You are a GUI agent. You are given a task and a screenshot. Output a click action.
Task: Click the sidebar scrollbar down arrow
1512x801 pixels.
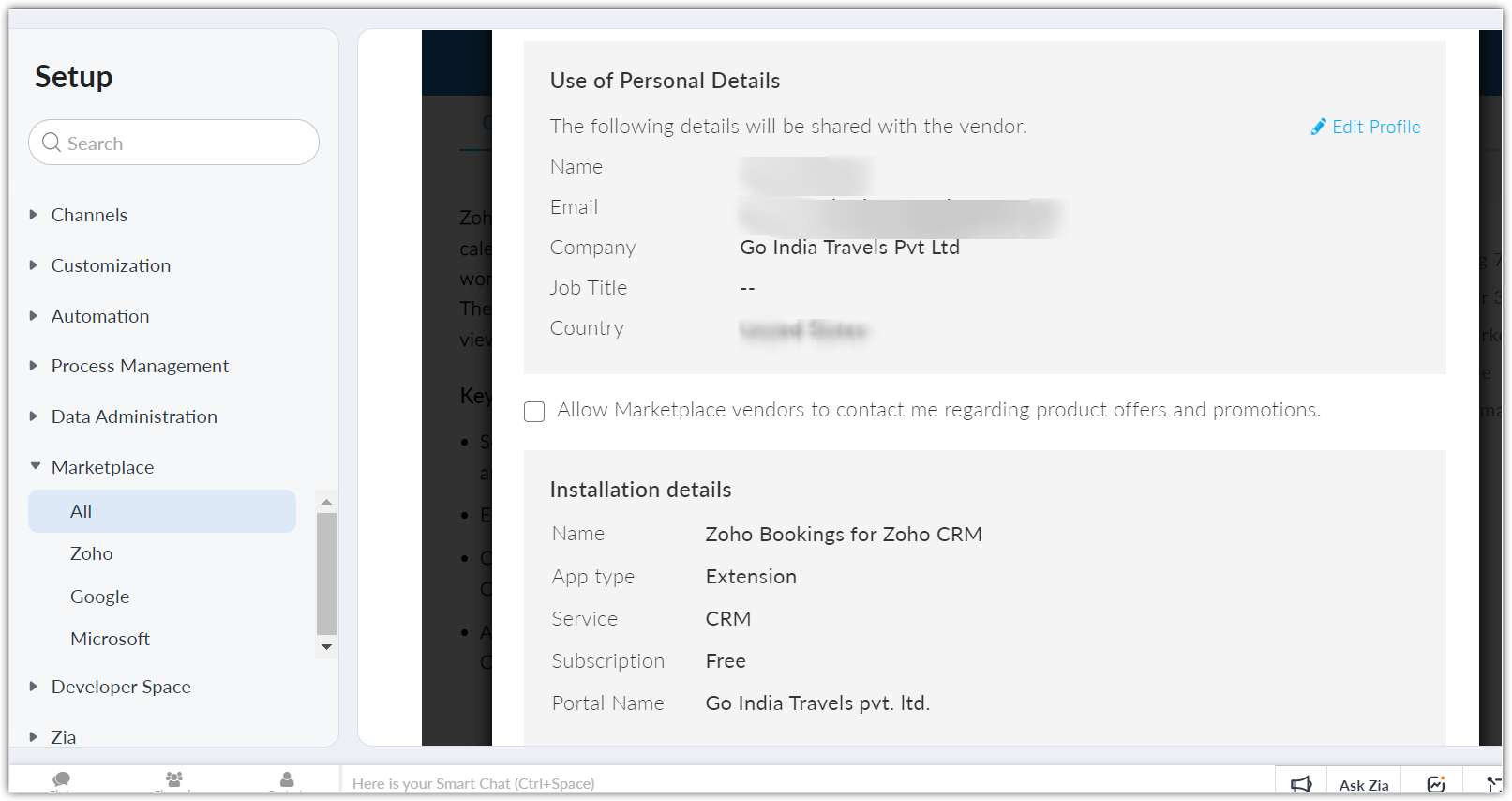point(326,647)
